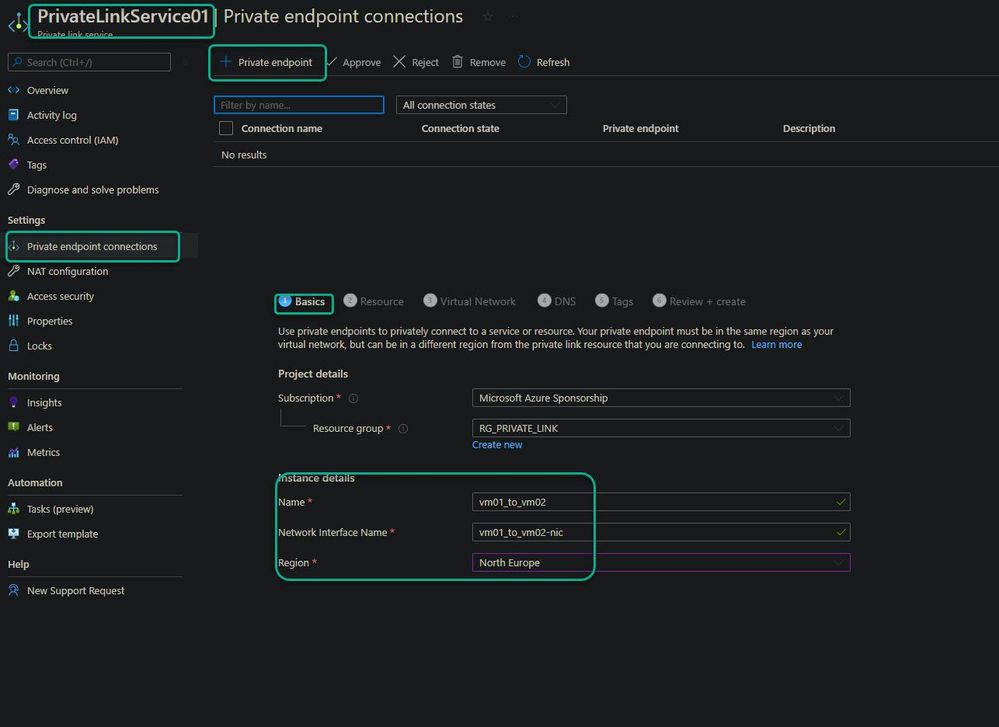Go to the Resource tab

(373, 301)
